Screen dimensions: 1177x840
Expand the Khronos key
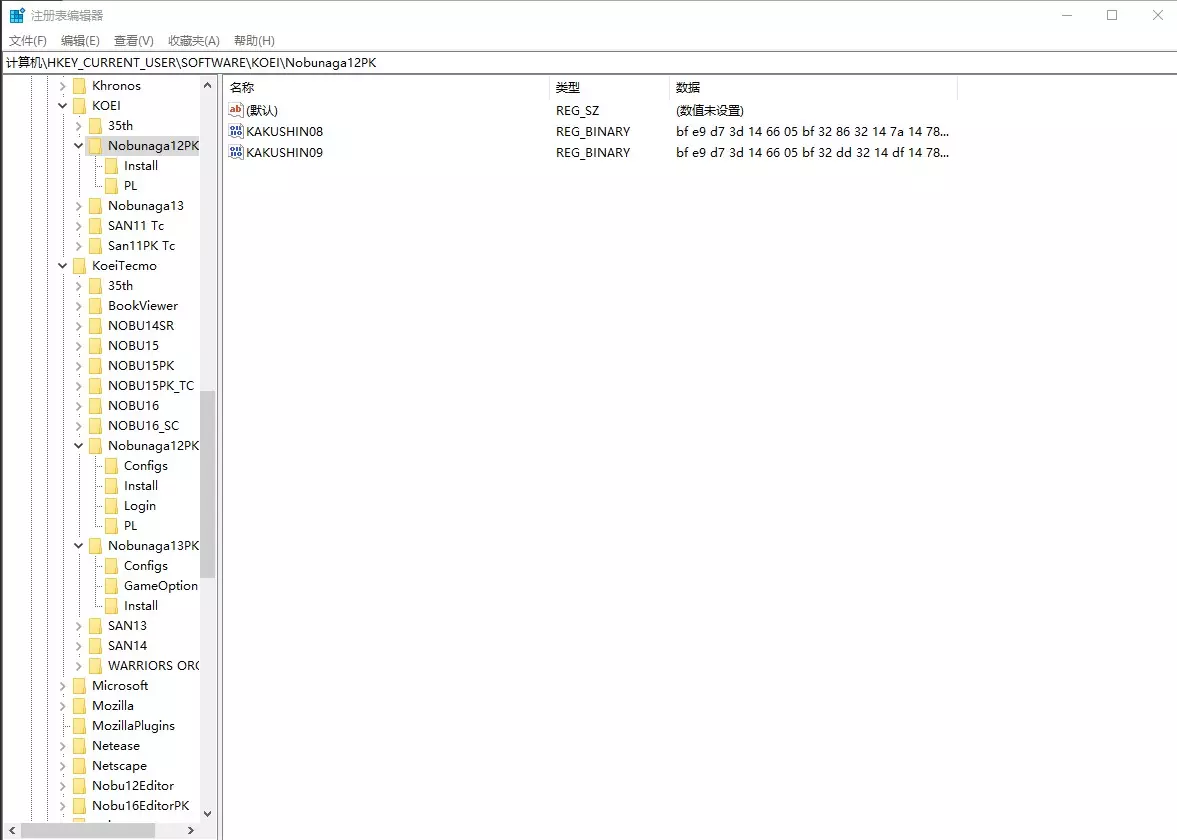pyautogui.click(x=62, y=86)
